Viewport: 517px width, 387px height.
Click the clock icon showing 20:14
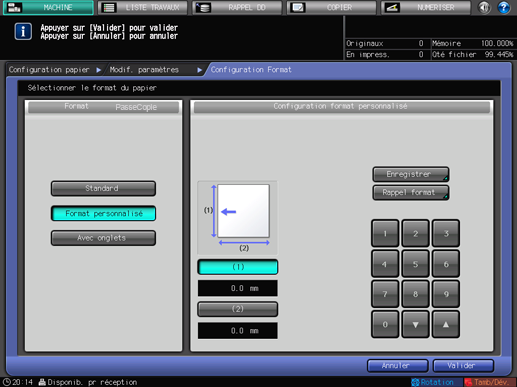coord(7,382)
